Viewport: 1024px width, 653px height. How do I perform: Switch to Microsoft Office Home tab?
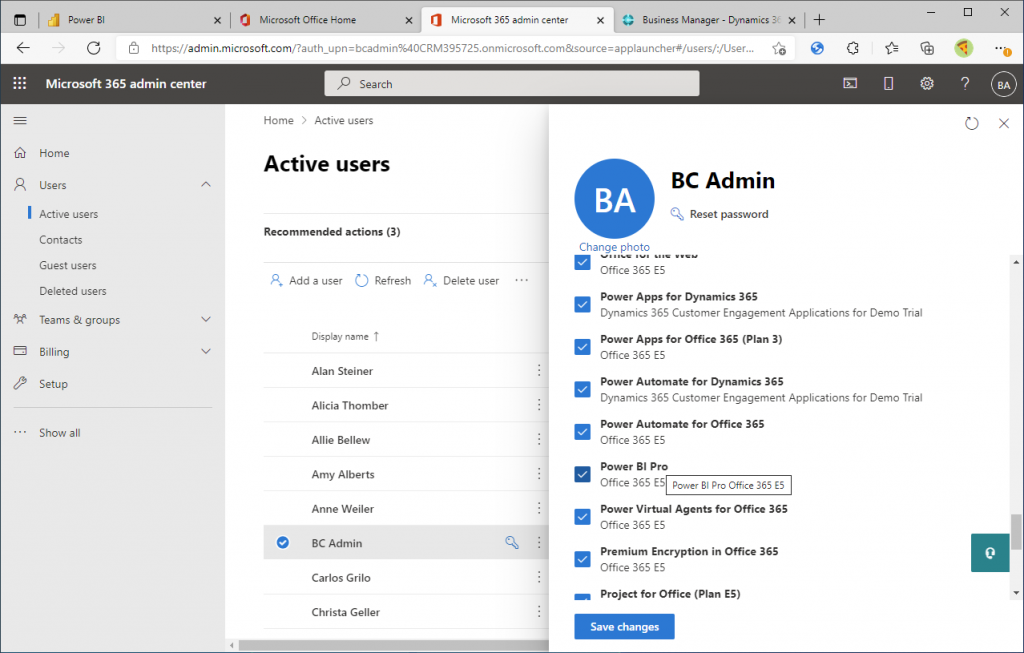point(325,20)
